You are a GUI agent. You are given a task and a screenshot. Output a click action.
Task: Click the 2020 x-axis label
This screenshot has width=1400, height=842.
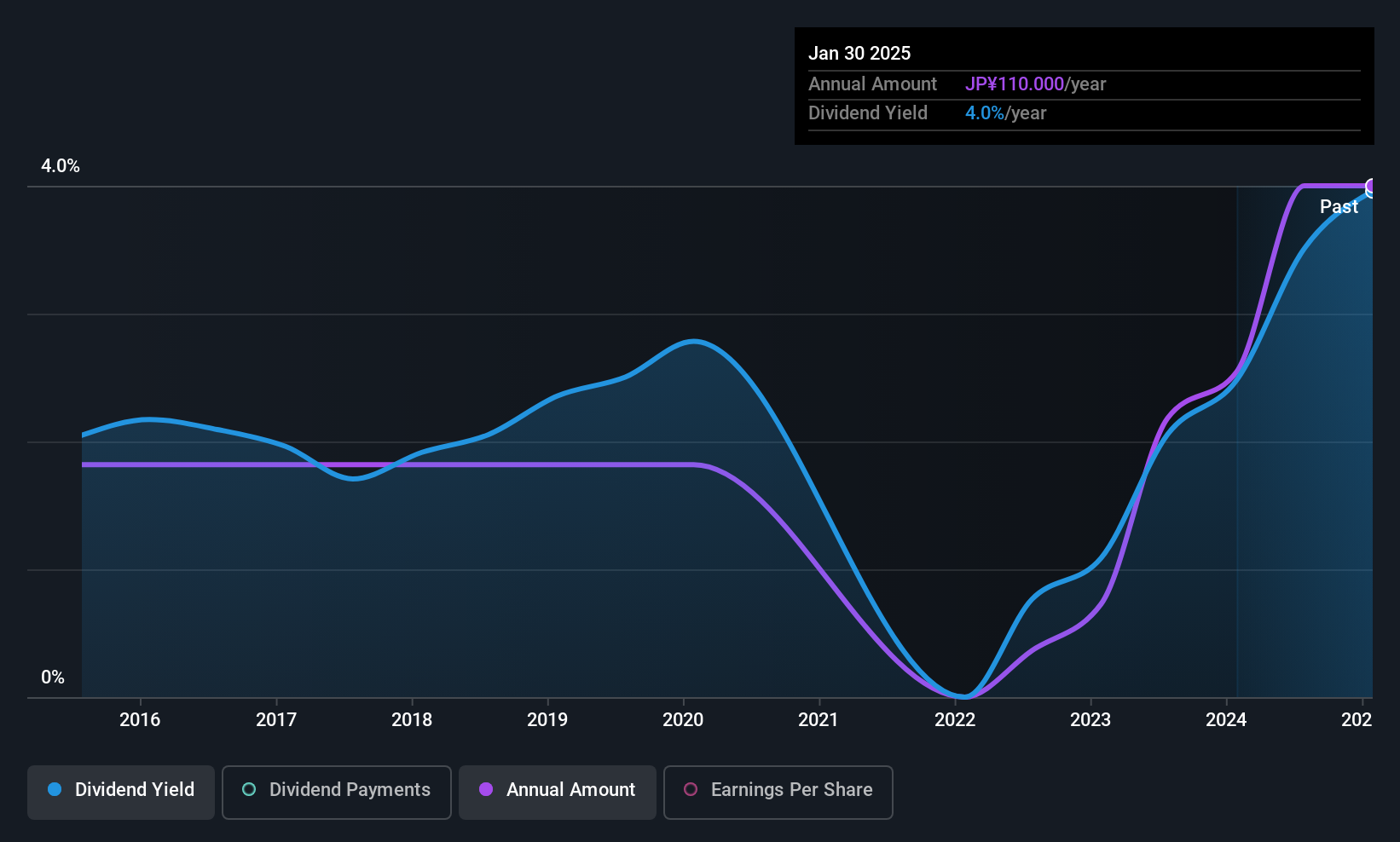(683, 720)
